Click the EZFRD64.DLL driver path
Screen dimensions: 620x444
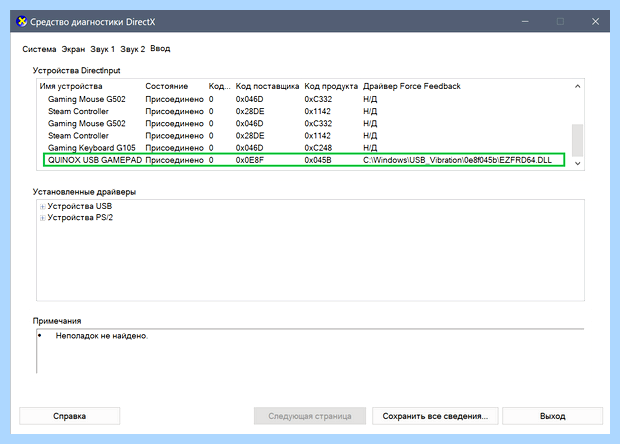tap(457, 160)
